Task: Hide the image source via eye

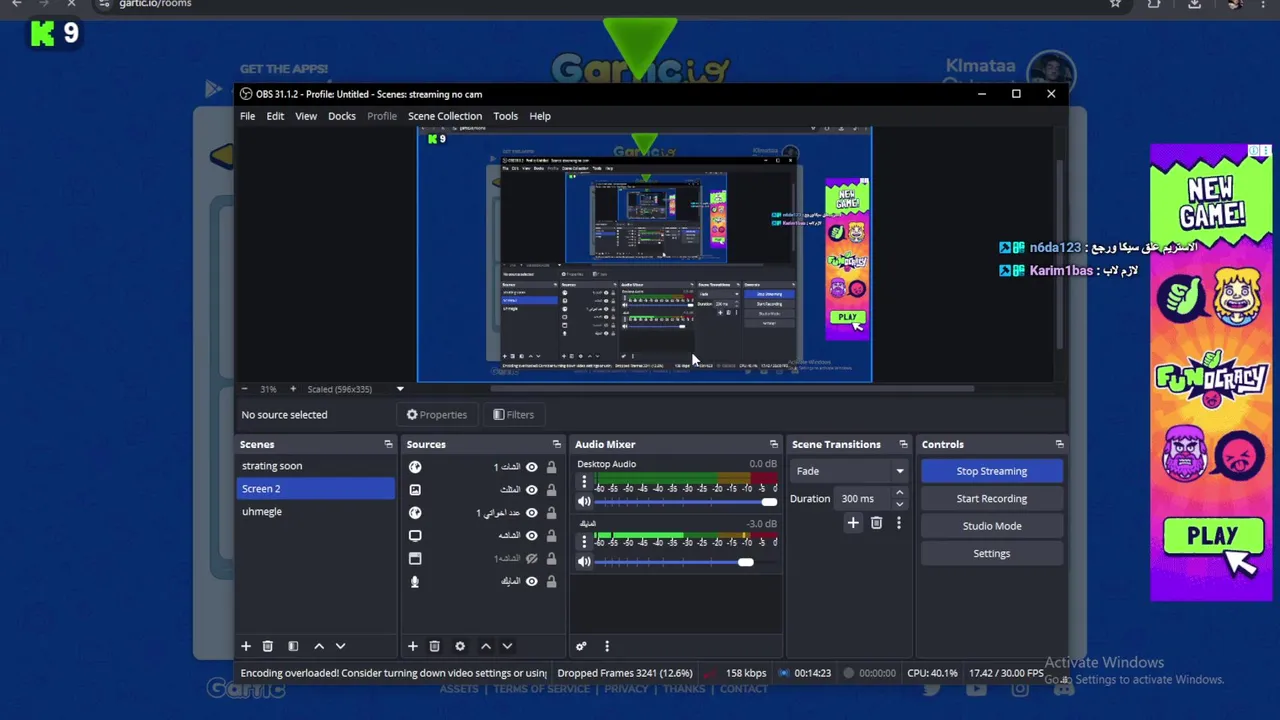Action: pos(532,490)
